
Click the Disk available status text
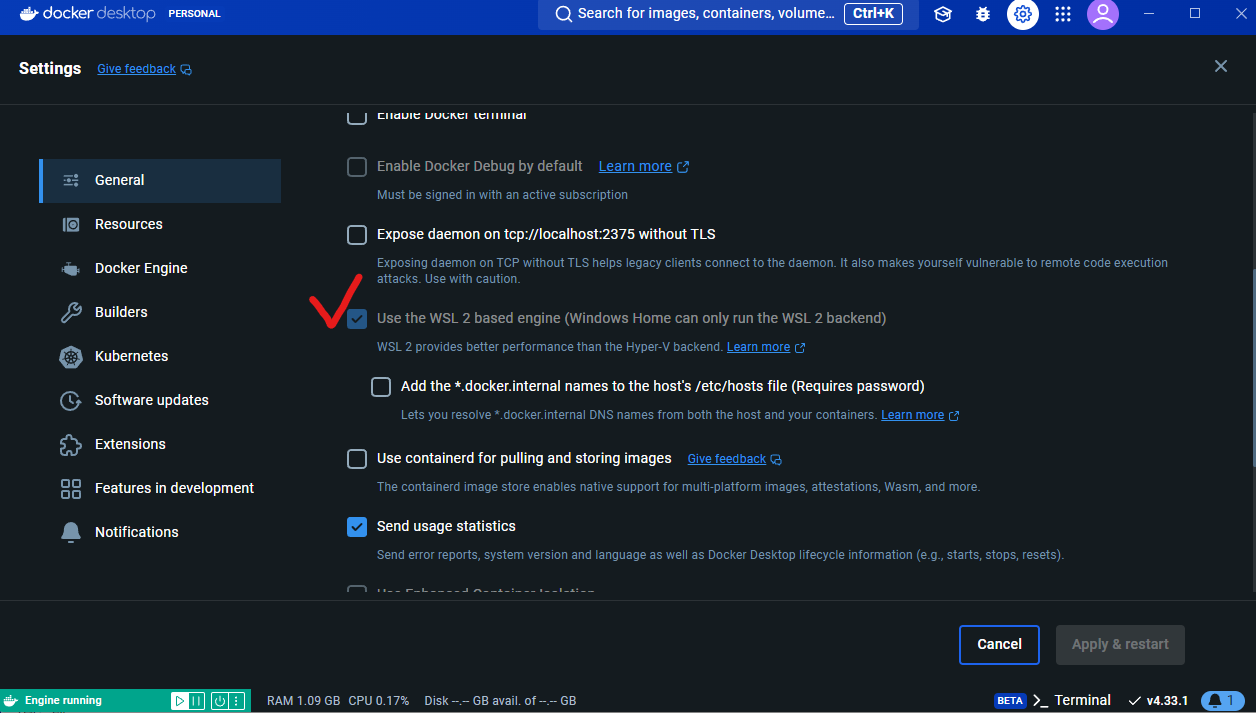[500, 701]
